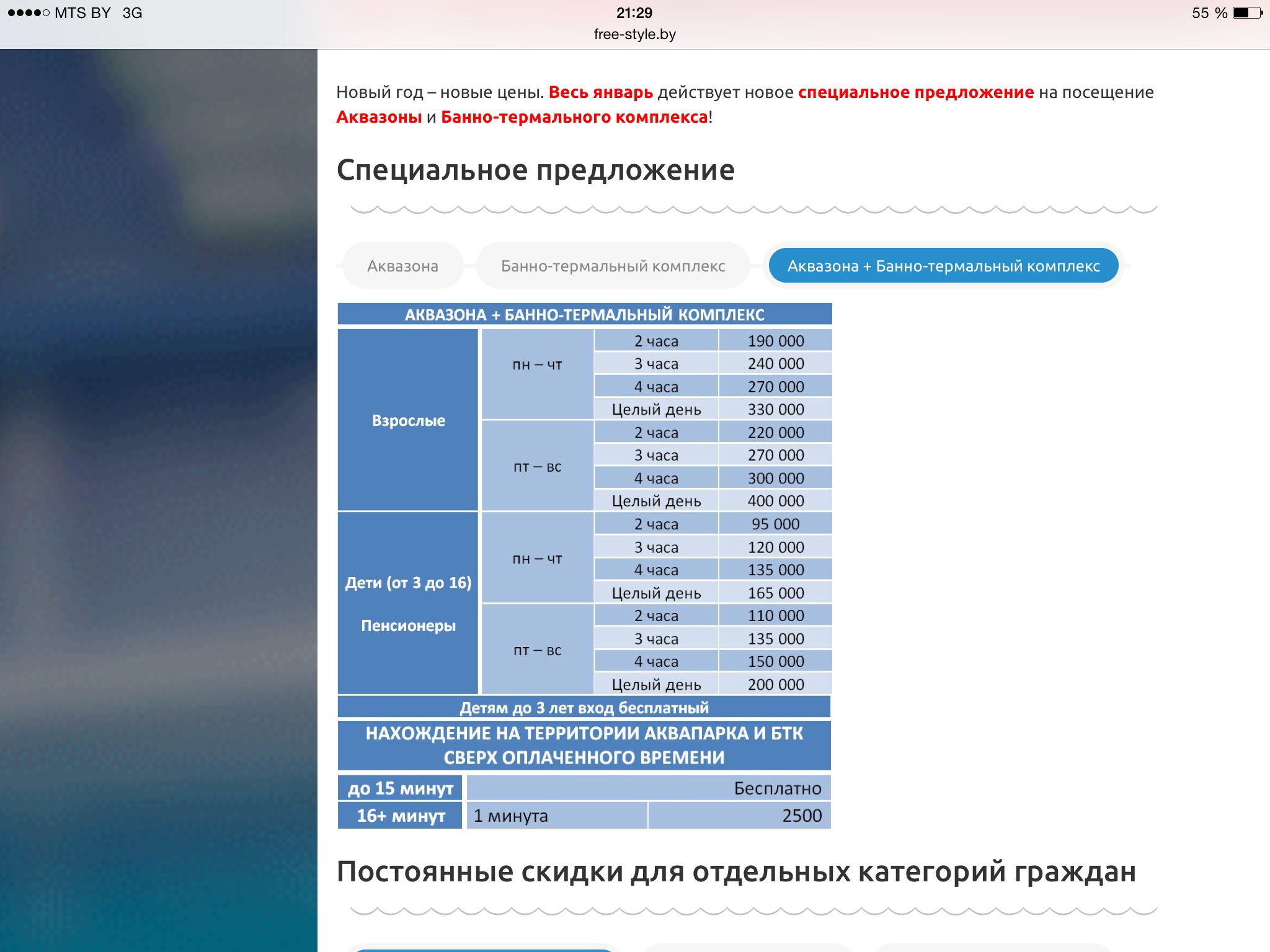Click the table header АКВАЗОНА + БАННО-ТЕРМАЛЬНЫЙ КОМПЛЕКС
1270x952 pixels.
(x=585, y=314)
